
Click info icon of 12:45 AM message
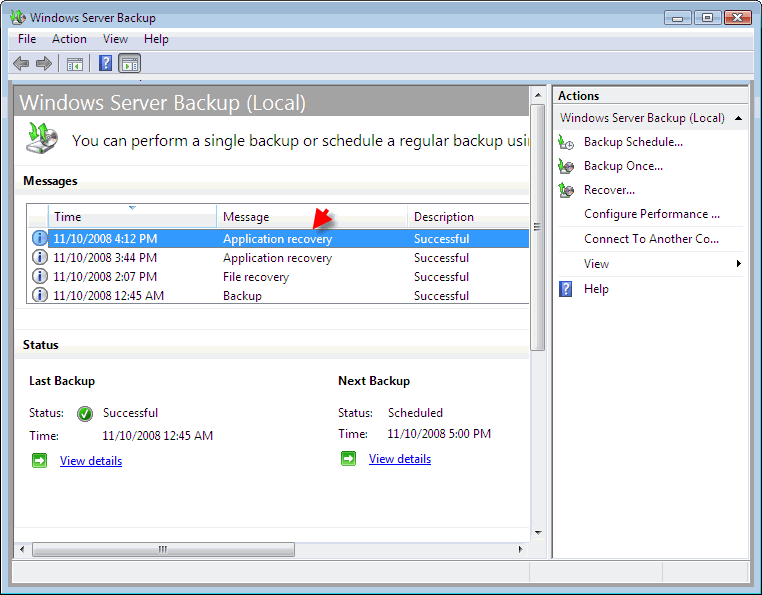click(39, 295)
